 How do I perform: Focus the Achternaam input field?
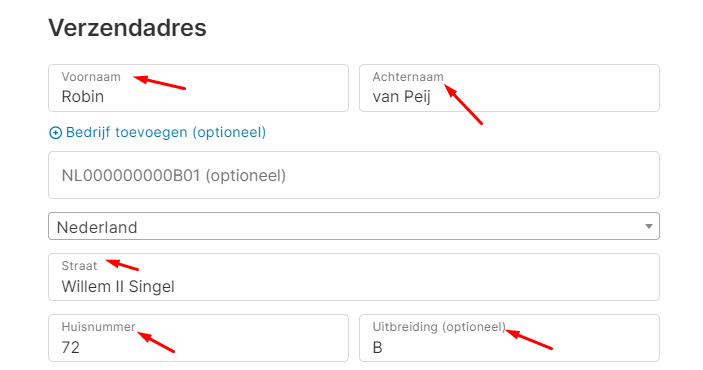click(x=509, y=88)
